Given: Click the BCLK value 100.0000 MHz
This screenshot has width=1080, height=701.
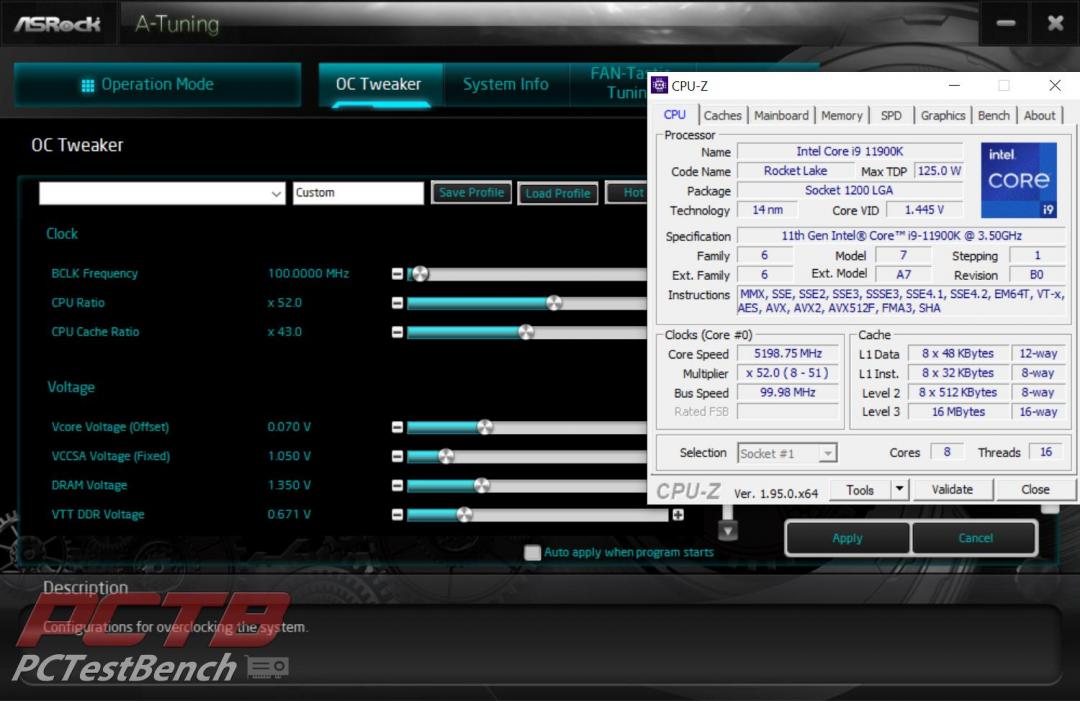Looking at the screenshot, I should 308,273.
